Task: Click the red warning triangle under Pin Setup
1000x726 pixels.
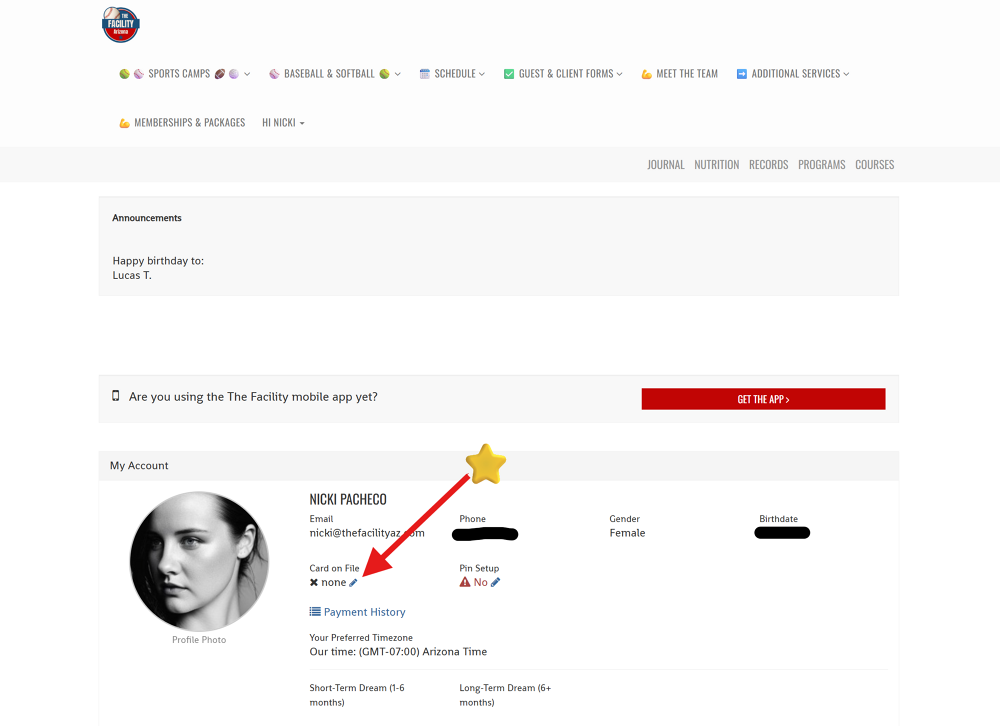Action: [465, 582]
